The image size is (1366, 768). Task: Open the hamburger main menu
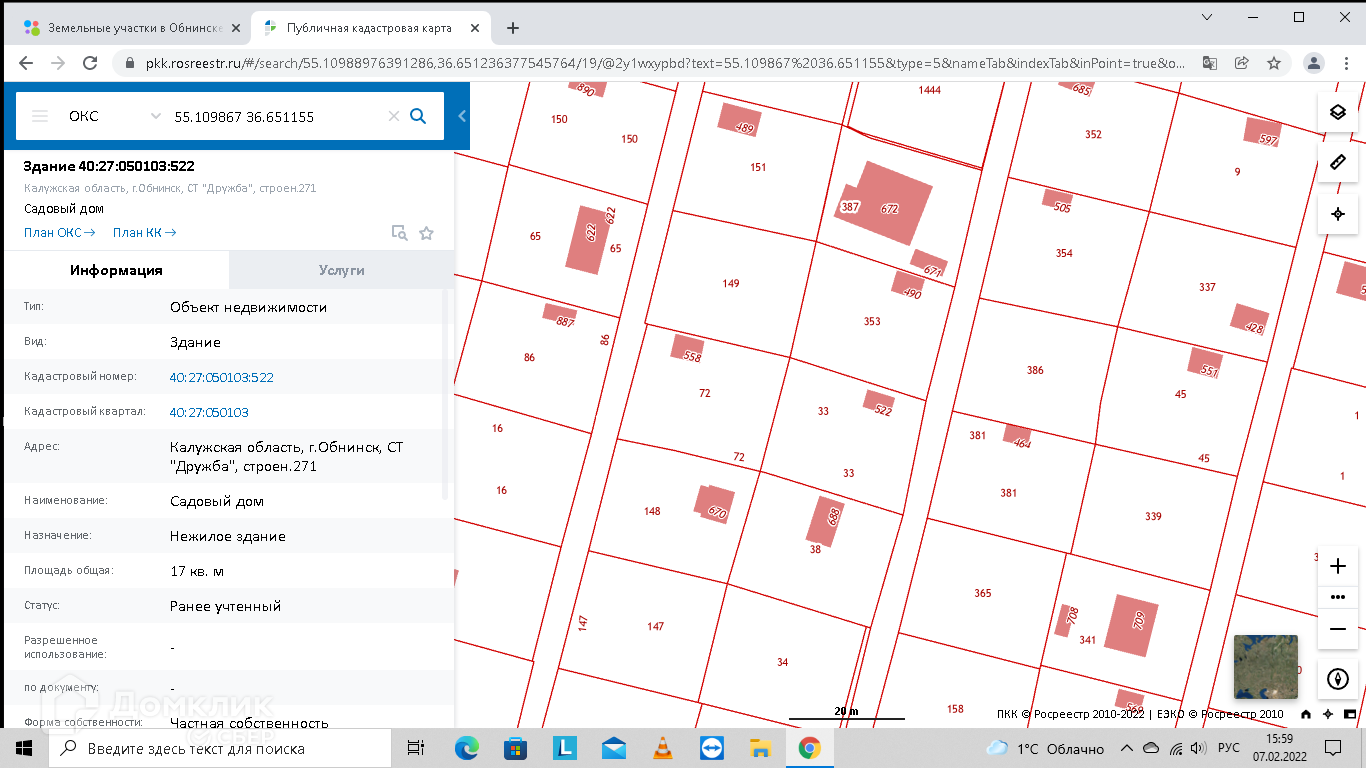click(x=40, y=116)
